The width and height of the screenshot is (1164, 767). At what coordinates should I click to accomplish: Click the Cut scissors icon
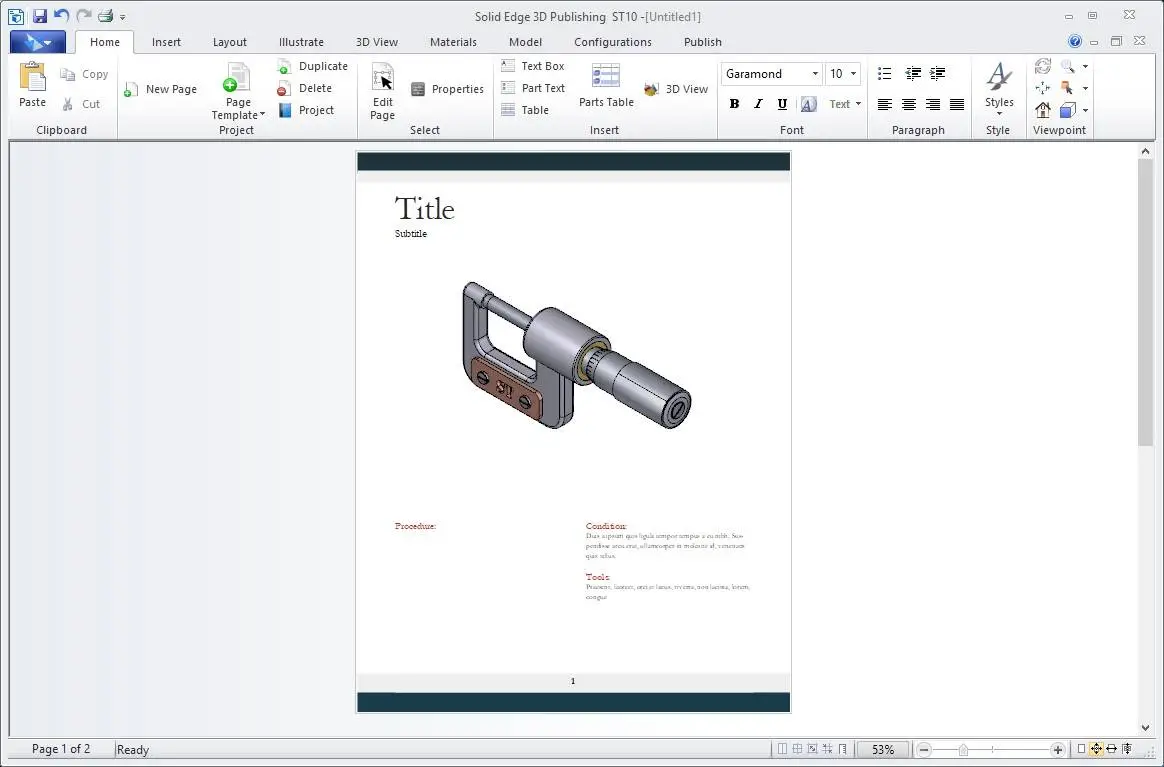[68, 104]
